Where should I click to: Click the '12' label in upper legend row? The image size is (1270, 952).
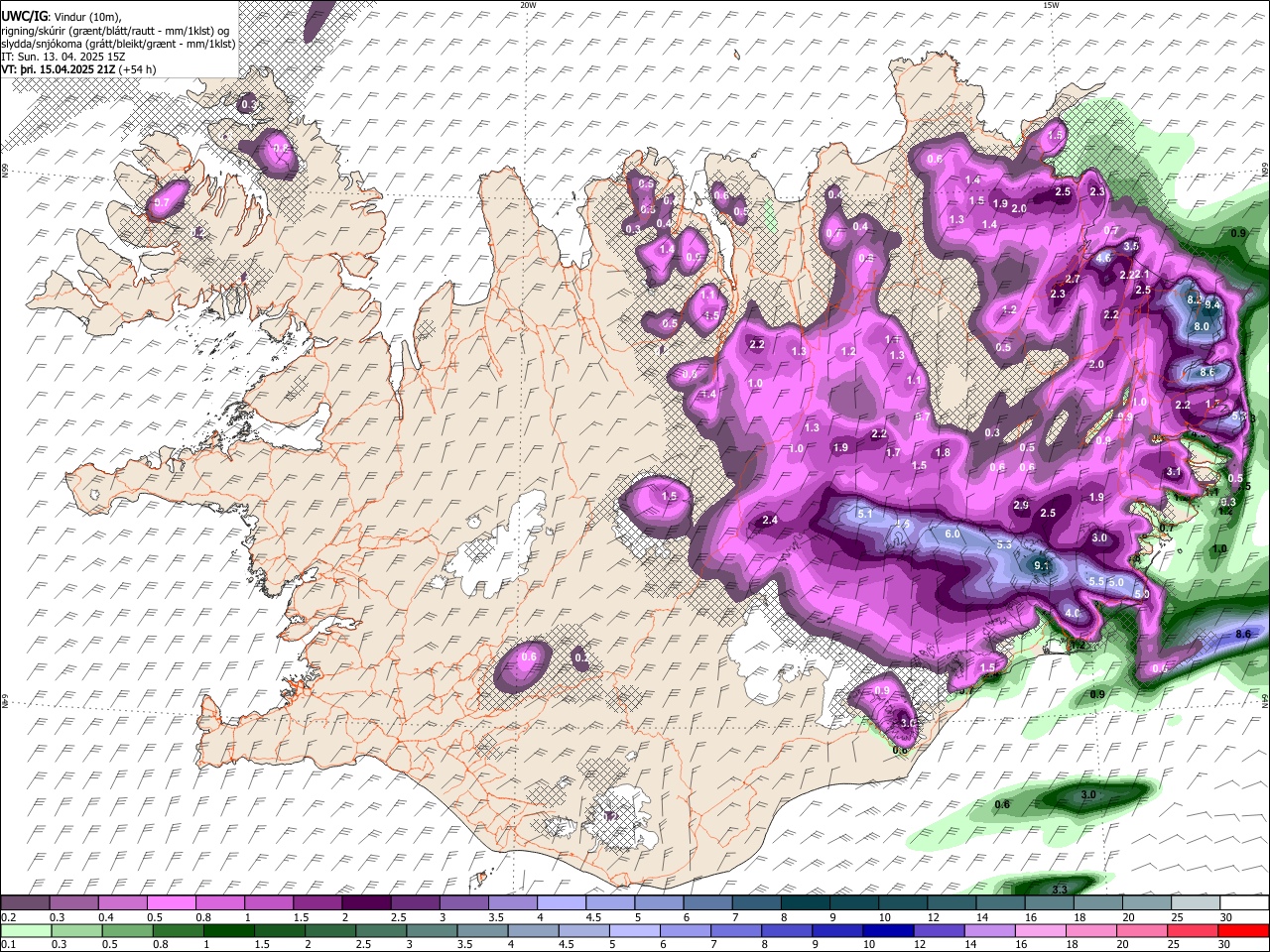click(x=932, y=917)
